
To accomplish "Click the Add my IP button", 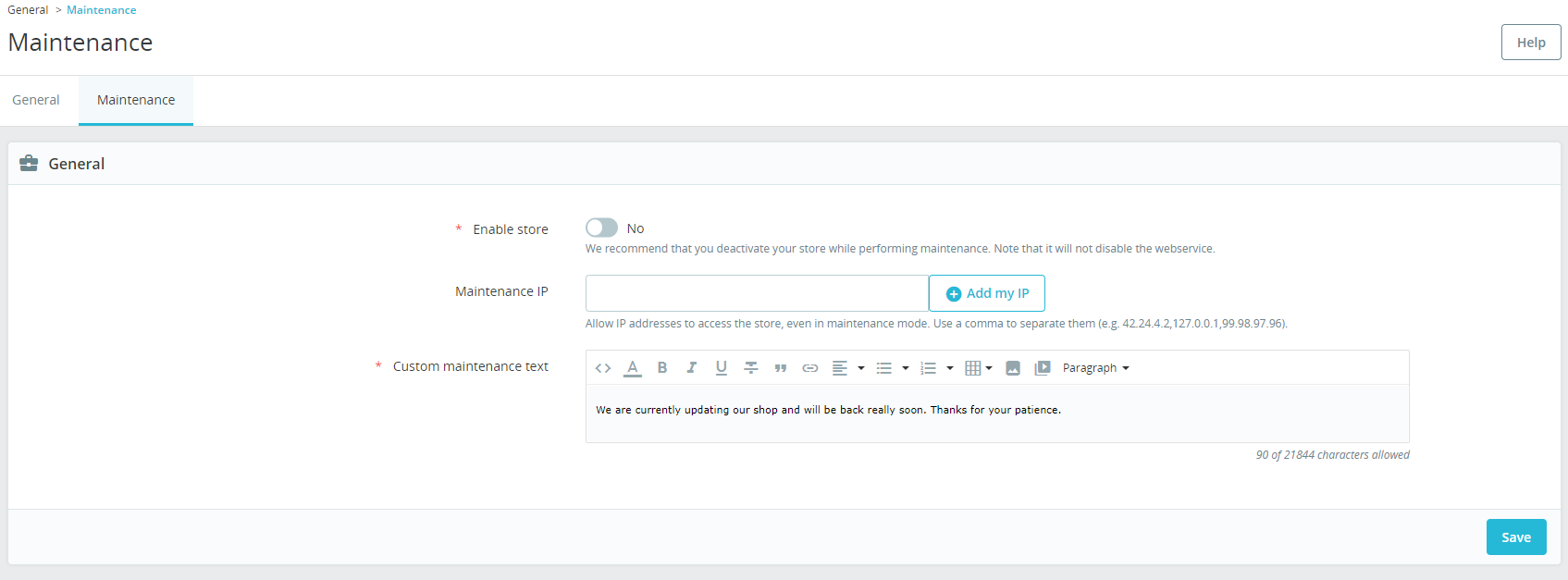I will tap(987, 293).
